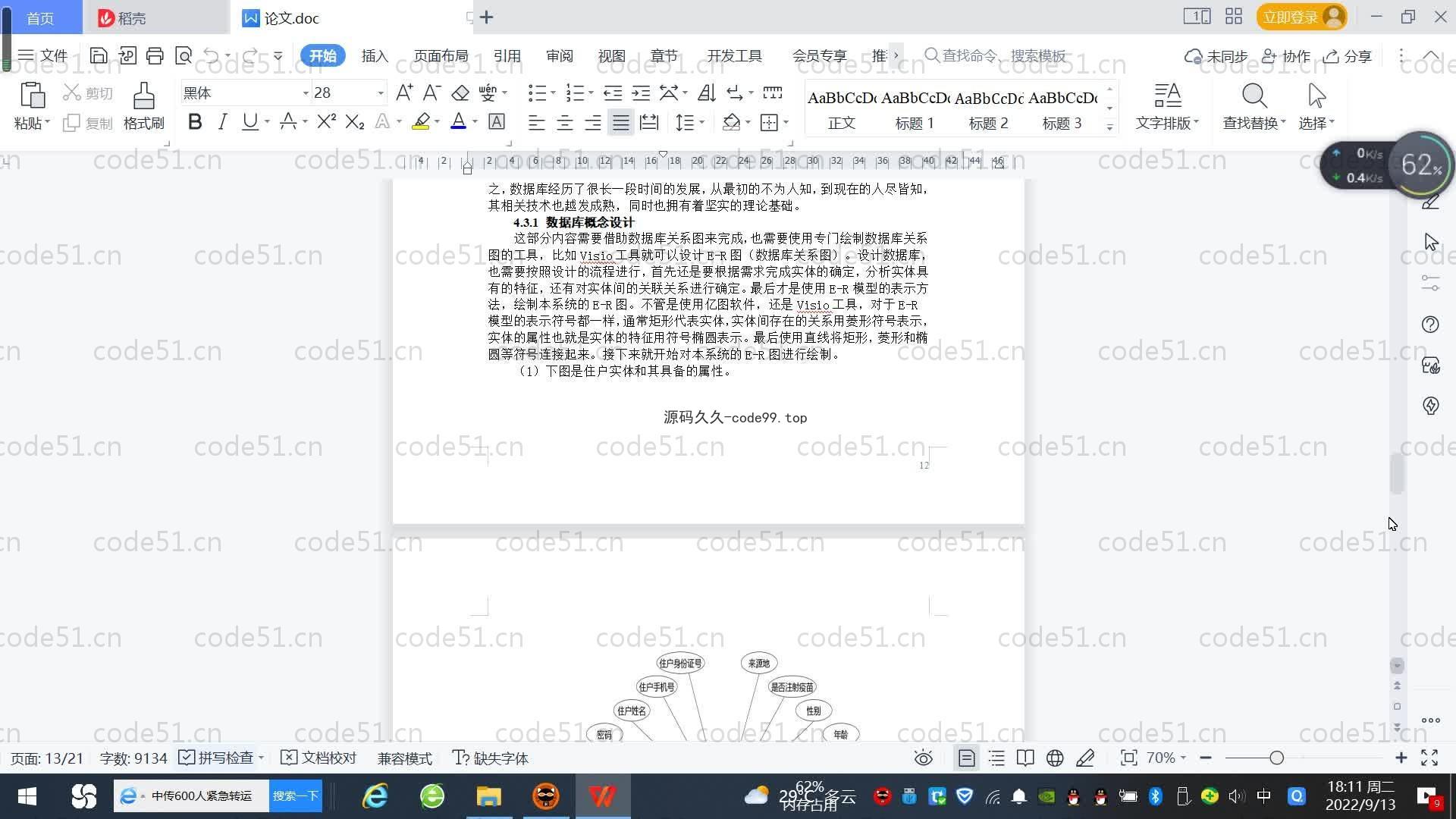Toggle Bold formatting
This screenshot has height=819, width=1456.
[195, 122]
